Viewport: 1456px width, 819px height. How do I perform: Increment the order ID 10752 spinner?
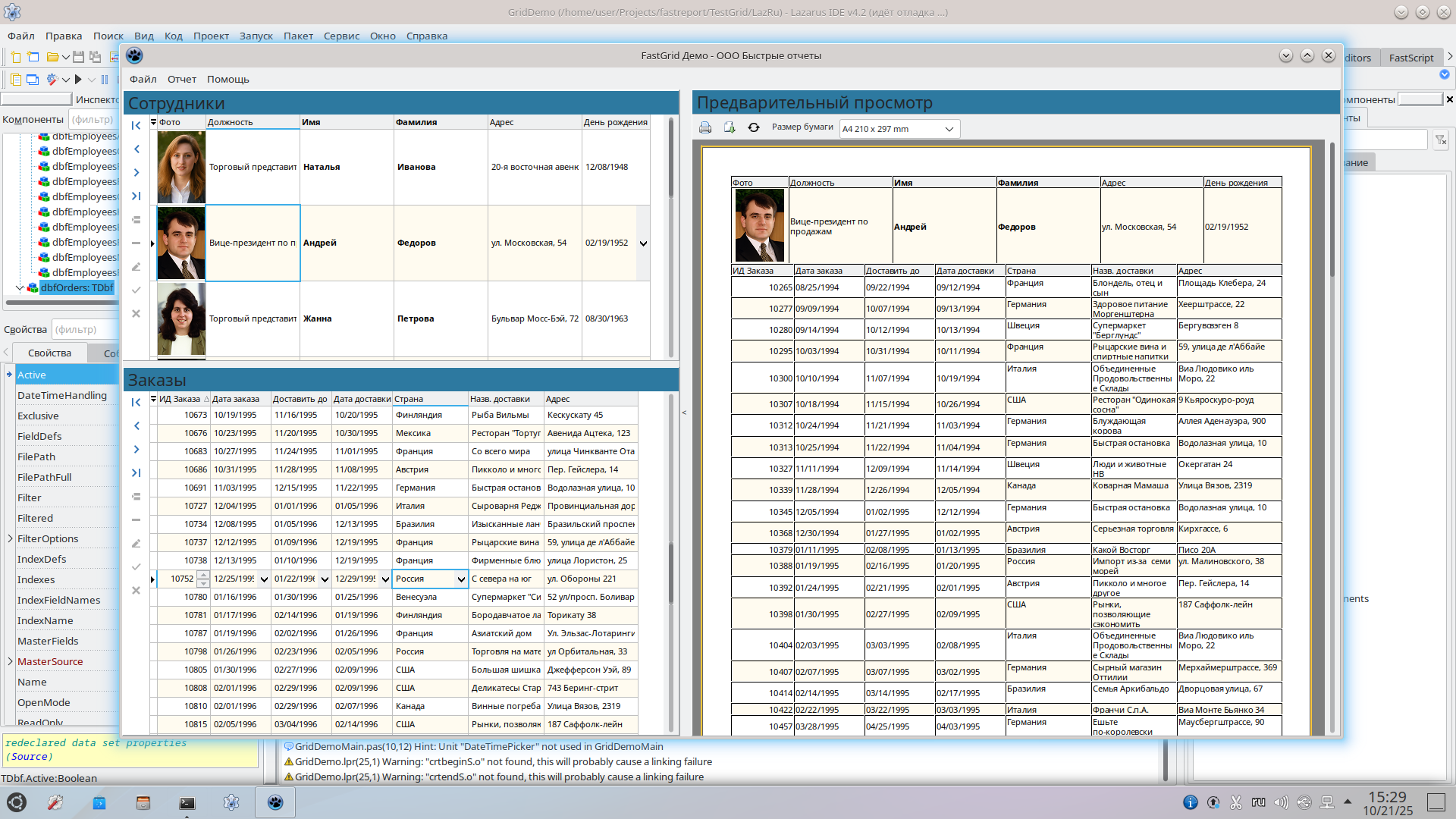click(203, 575)
